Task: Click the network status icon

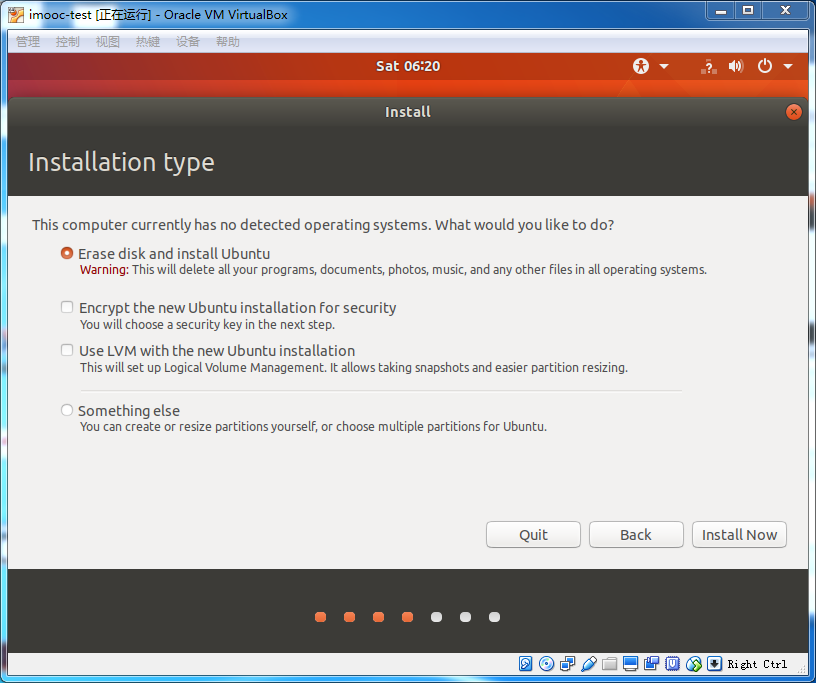Action: [708, 67]
